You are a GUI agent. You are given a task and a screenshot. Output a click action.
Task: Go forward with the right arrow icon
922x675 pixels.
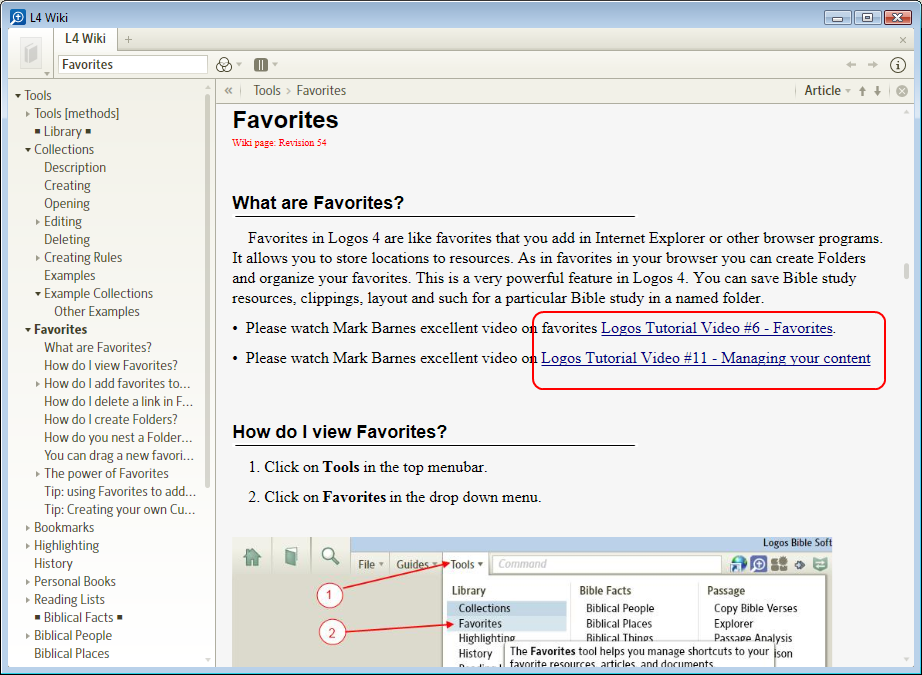[x=873, y=65]
